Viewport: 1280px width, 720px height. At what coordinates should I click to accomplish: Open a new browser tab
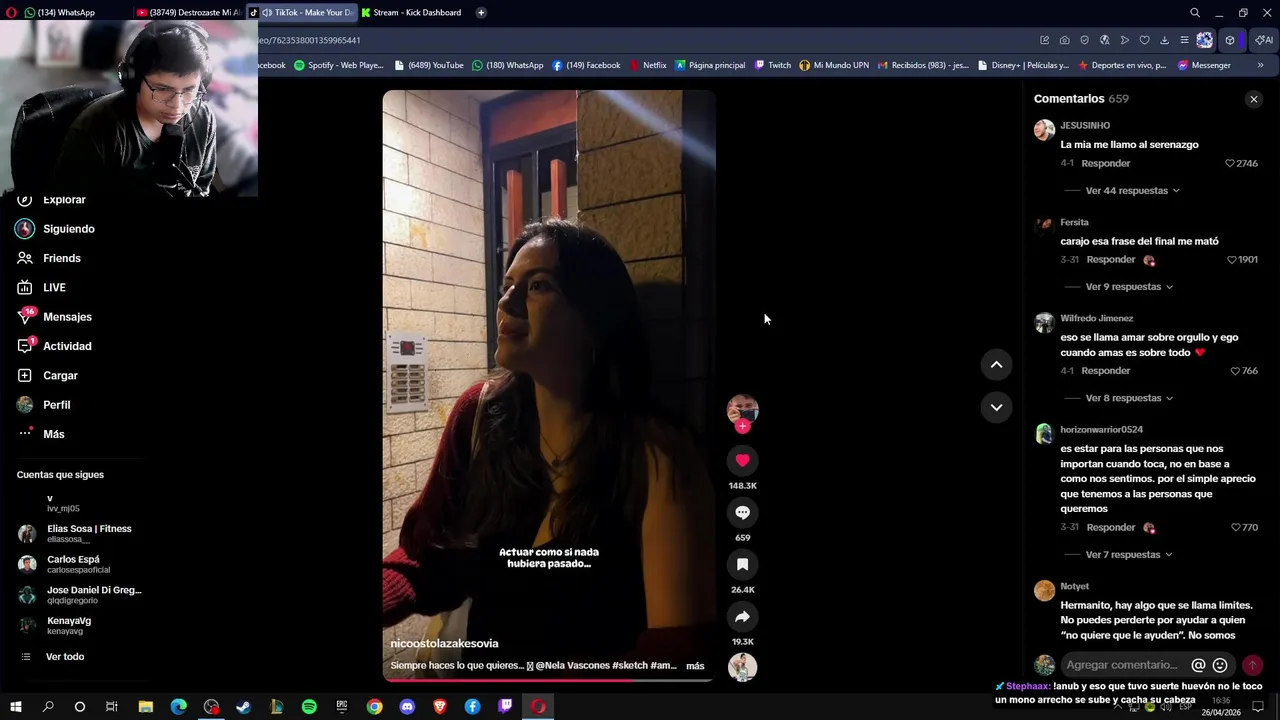pos(481,12)
